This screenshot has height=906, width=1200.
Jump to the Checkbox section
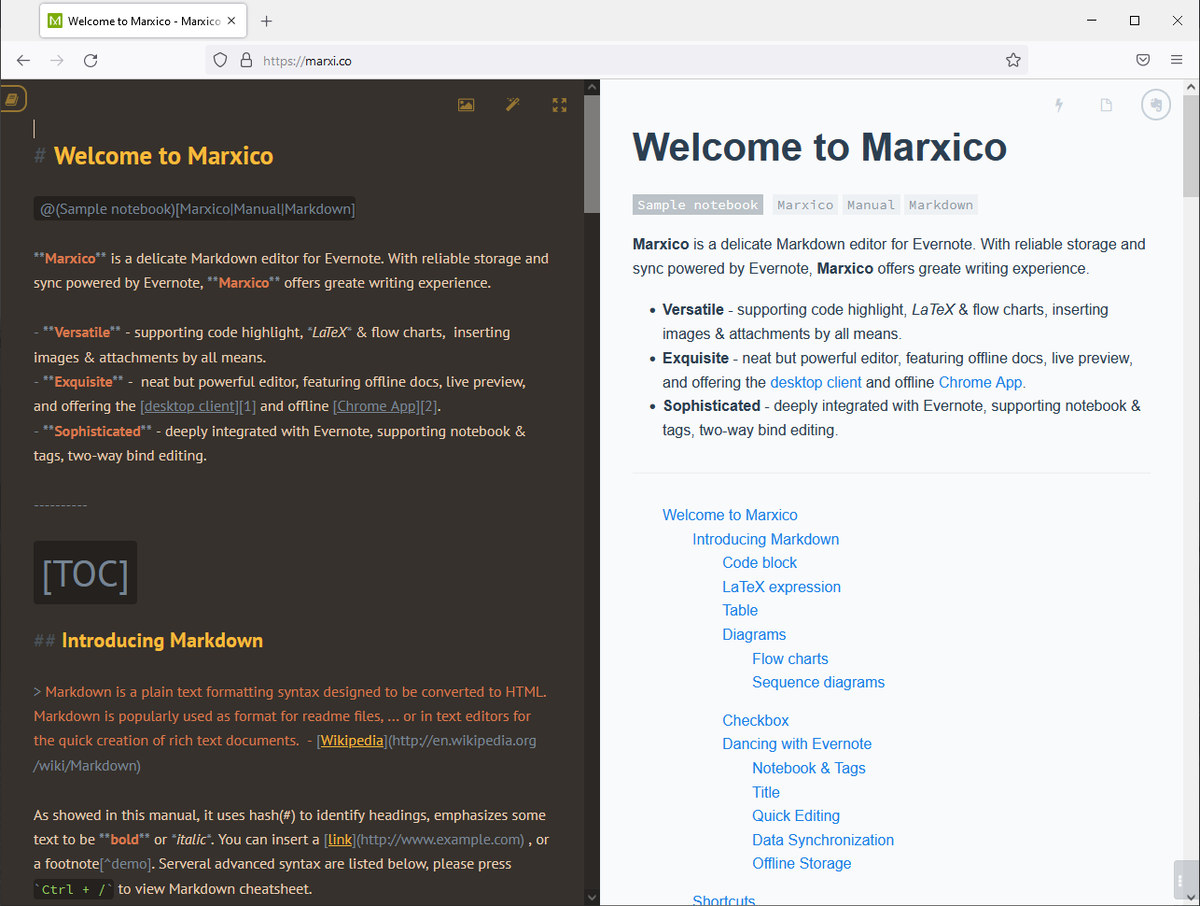(755, 720)
